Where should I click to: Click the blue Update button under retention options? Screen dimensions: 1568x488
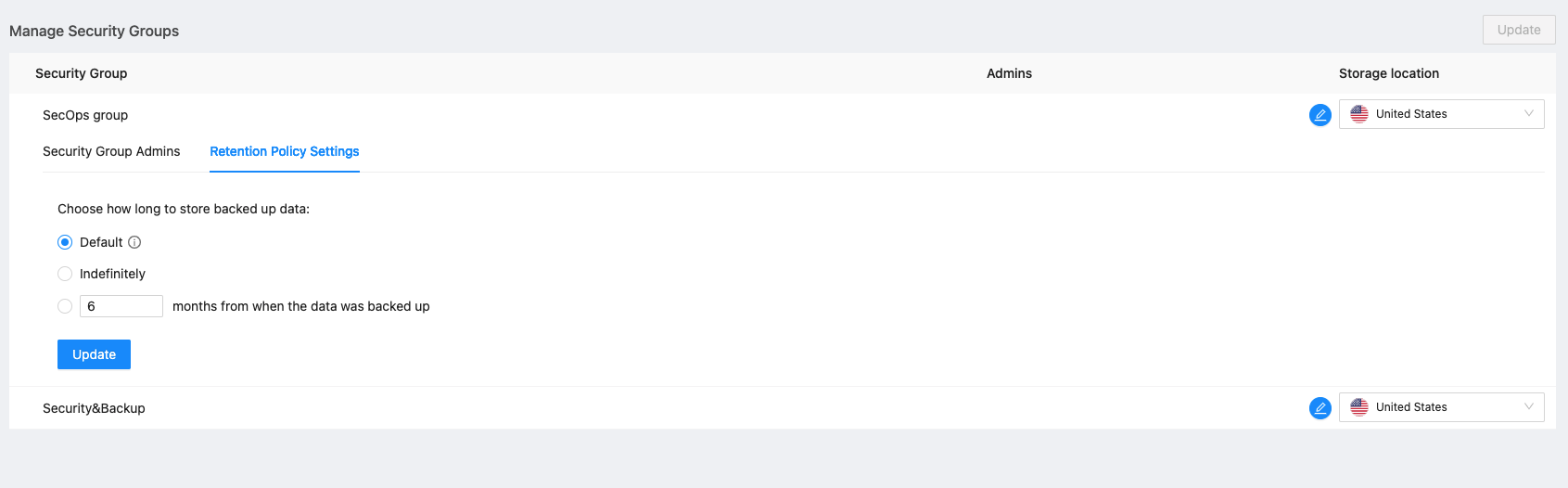94,354
